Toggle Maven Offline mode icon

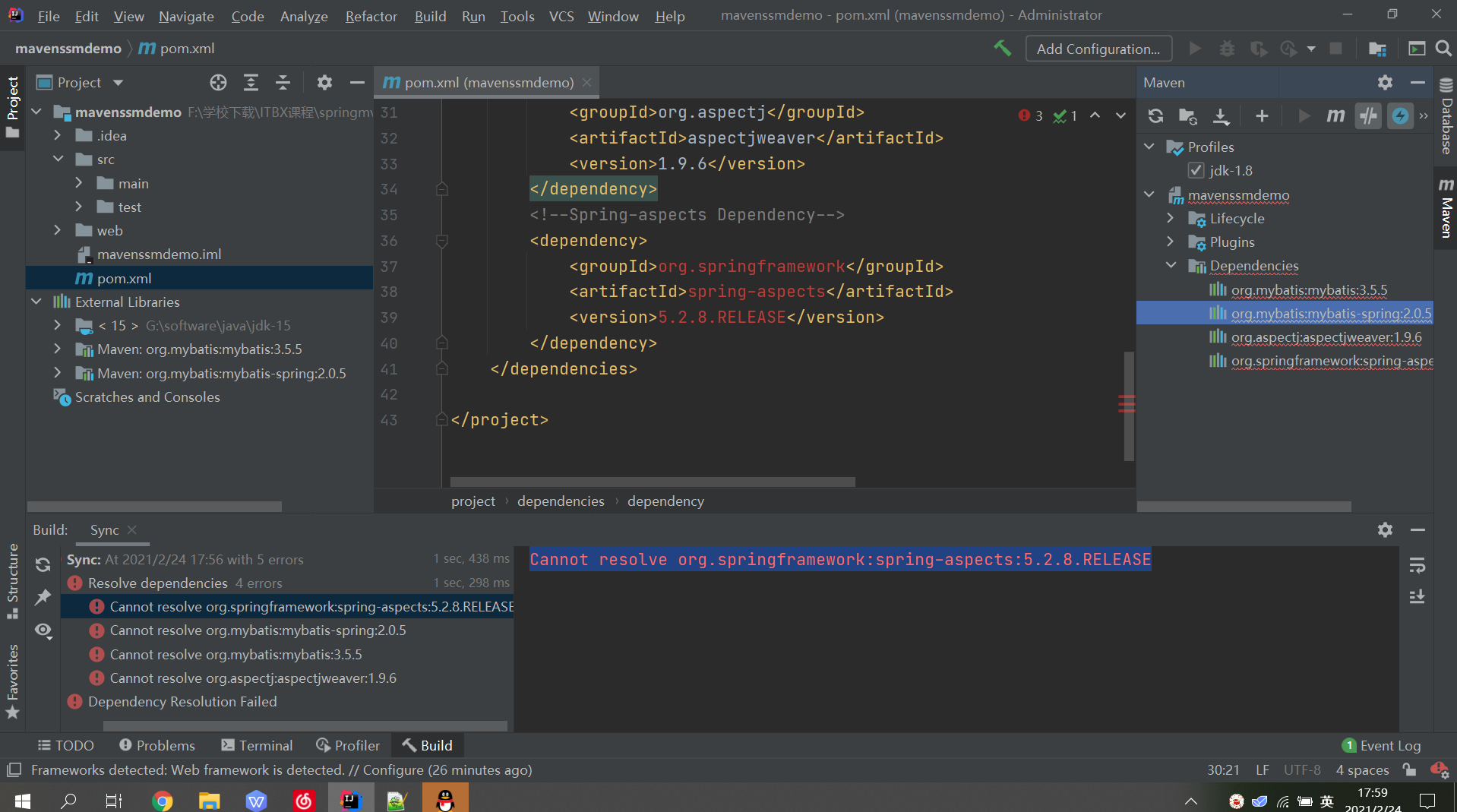(x=1400, y=115)
